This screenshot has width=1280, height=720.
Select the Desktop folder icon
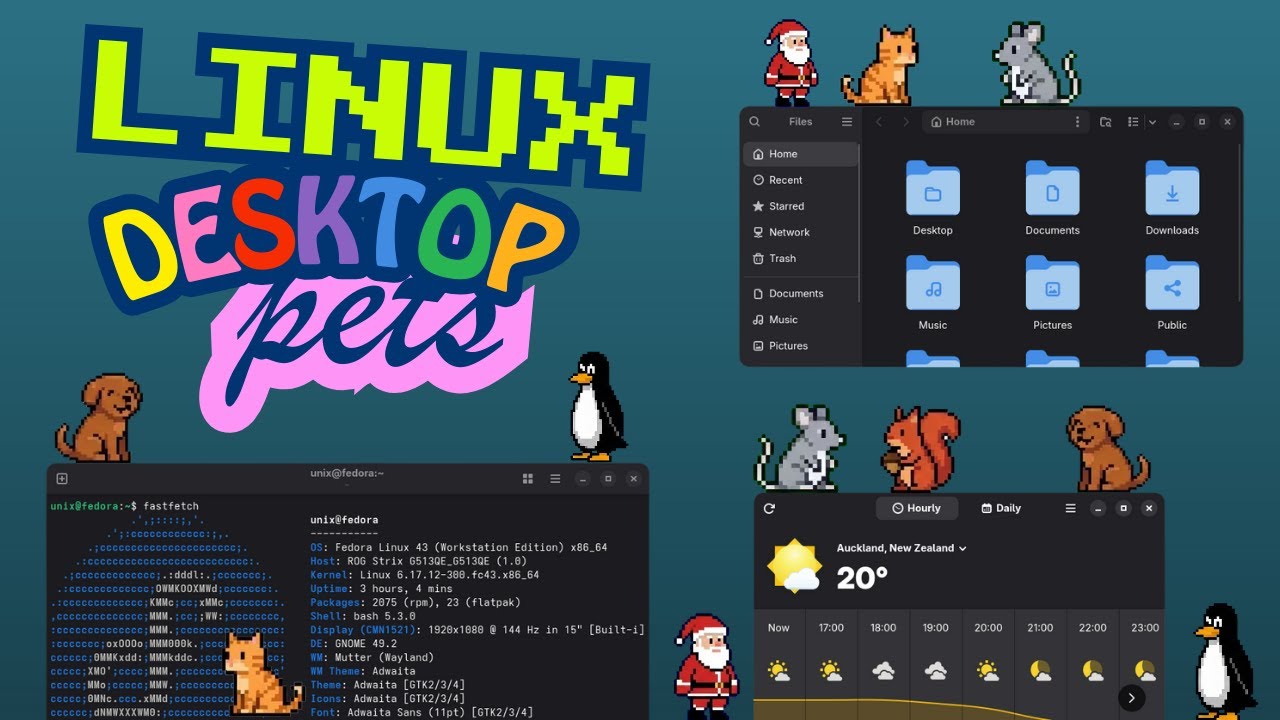[x=933, y=189]
